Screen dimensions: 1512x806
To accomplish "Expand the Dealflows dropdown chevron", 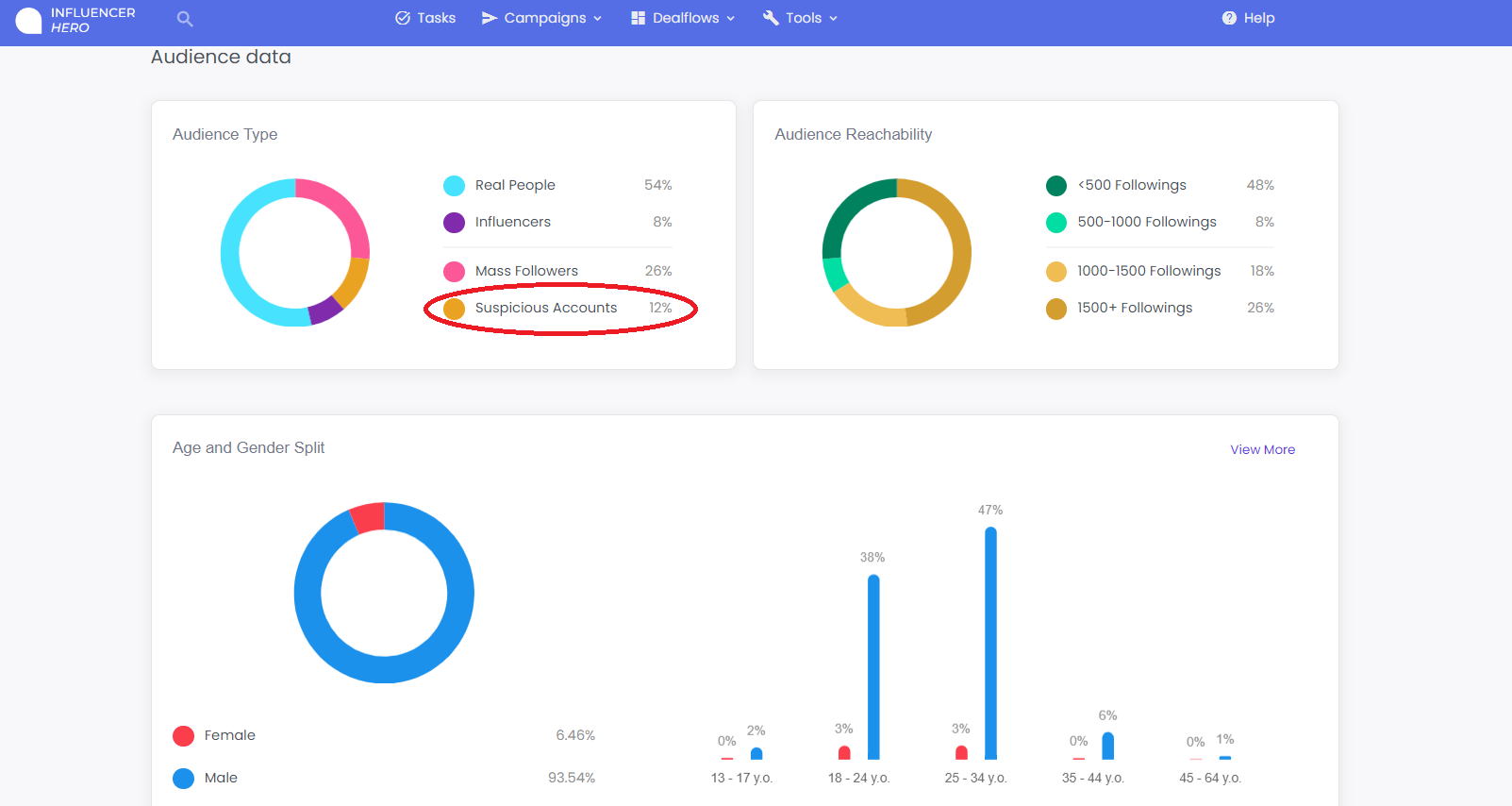I will (x=730, y=19).
